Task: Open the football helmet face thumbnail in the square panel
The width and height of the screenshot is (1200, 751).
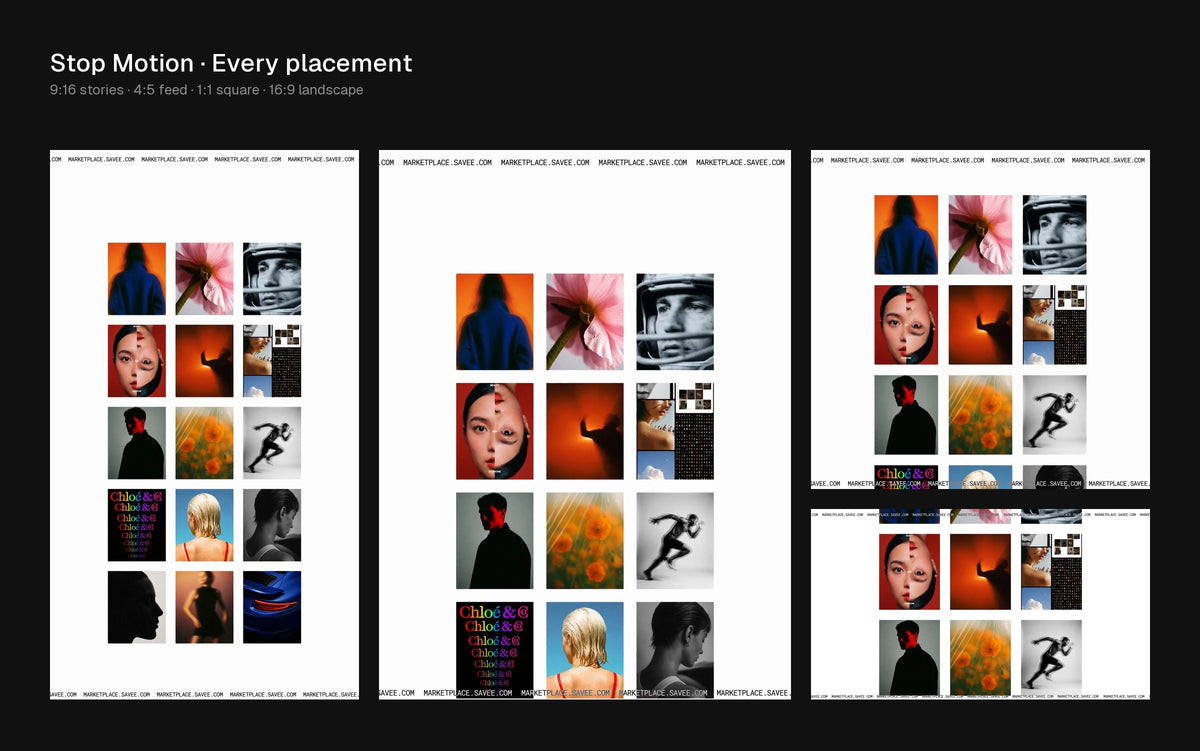Action: point(1054,235)
